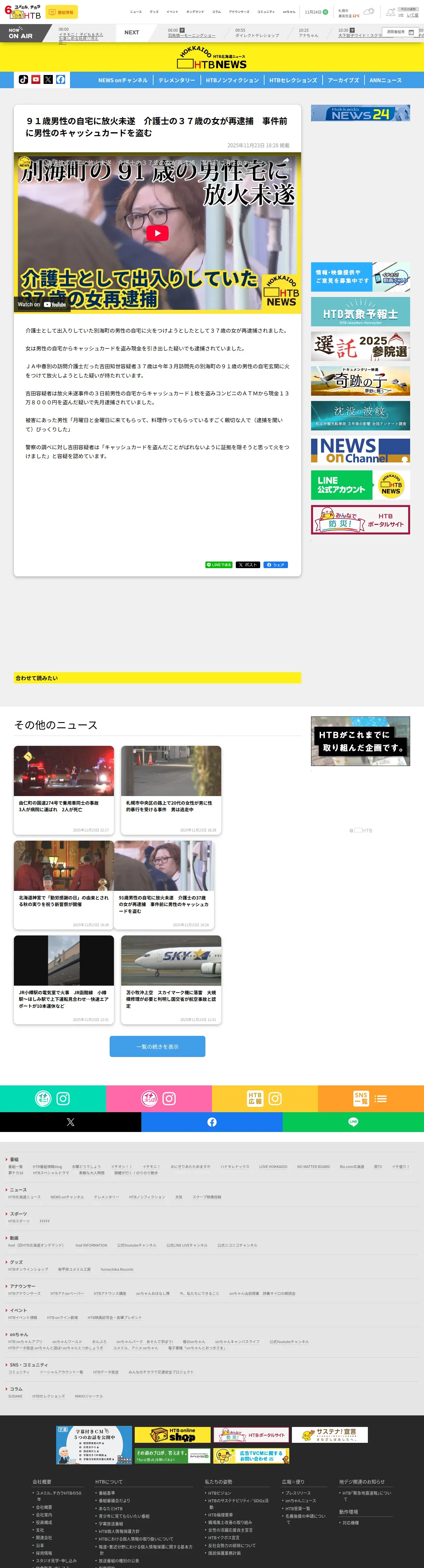Open the SNS・コミュニティ heading in the sitemap
The image size is (424, 1568).
pos(29,1365)
